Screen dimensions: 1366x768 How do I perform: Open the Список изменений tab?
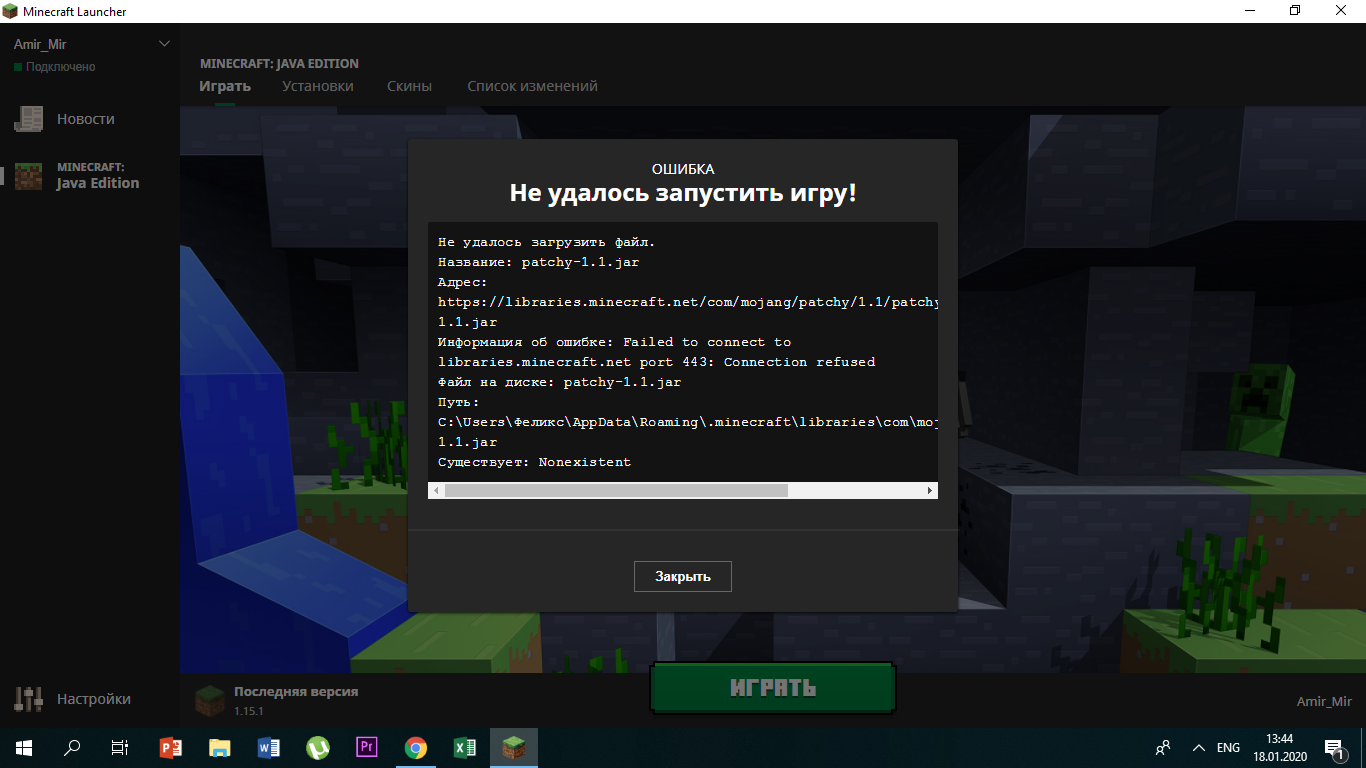point(532,86)
